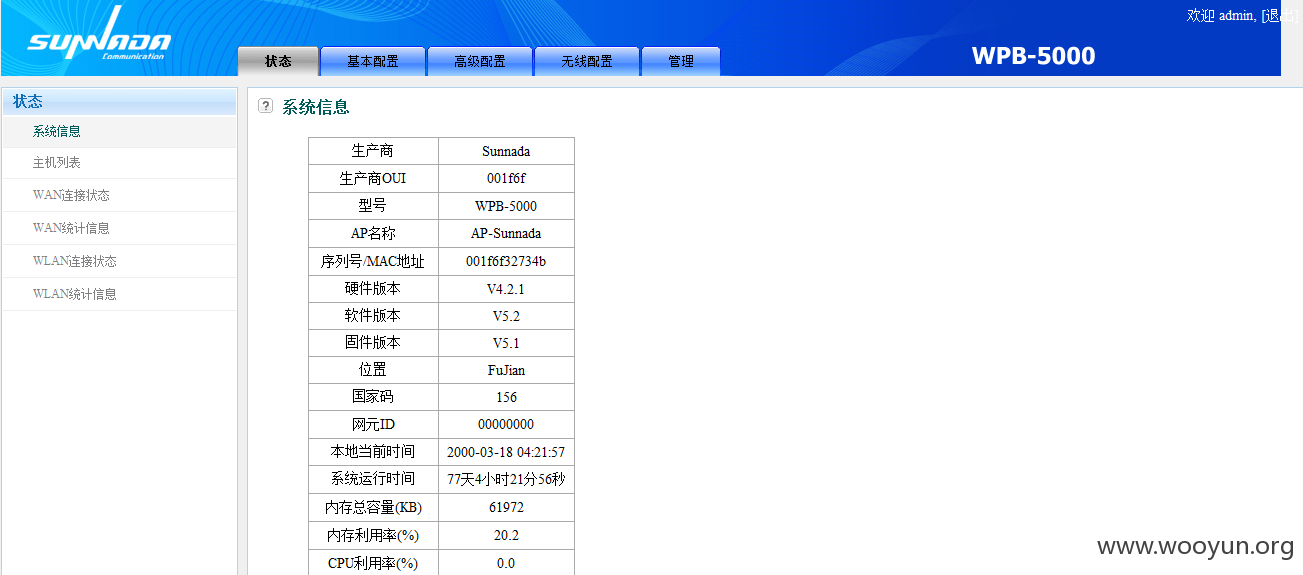1303x575 pixels.
Task: Open the 状态 tab
Action: tap(278, 61)
